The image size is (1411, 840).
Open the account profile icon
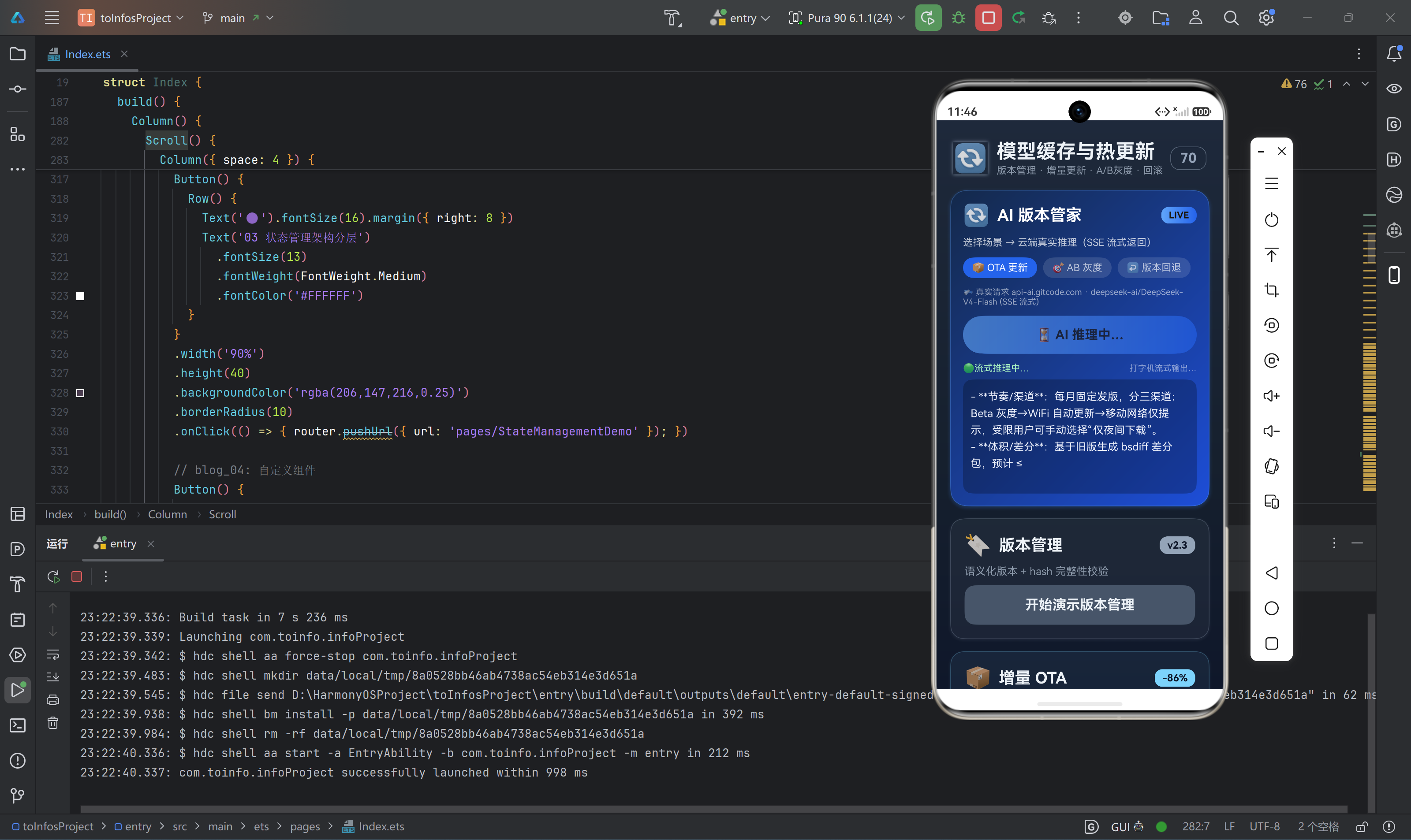(1195, 18)
